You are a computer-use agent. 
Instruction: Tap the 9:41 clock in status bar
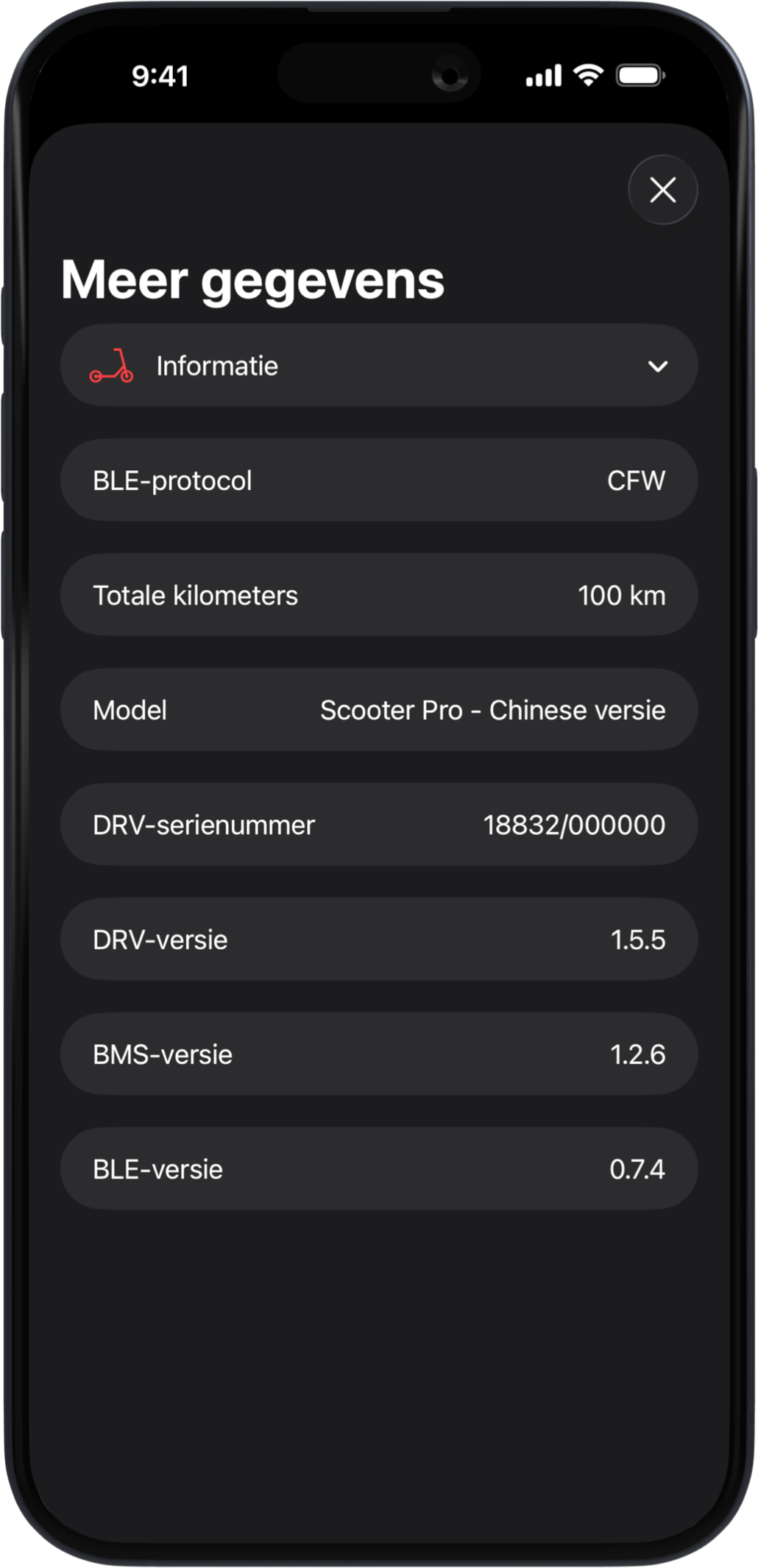(160, 76)
